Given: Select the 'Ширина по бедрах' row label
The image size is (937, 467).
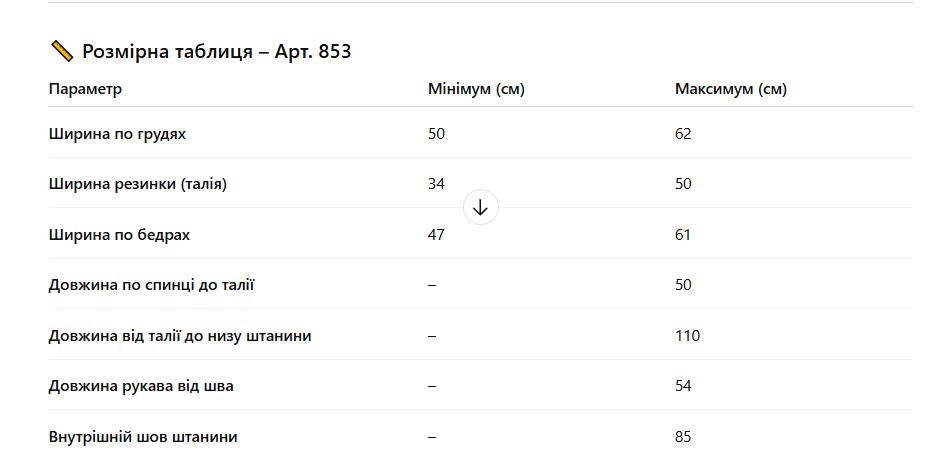Looking at the screenshot, I should [x=120, y=235].
